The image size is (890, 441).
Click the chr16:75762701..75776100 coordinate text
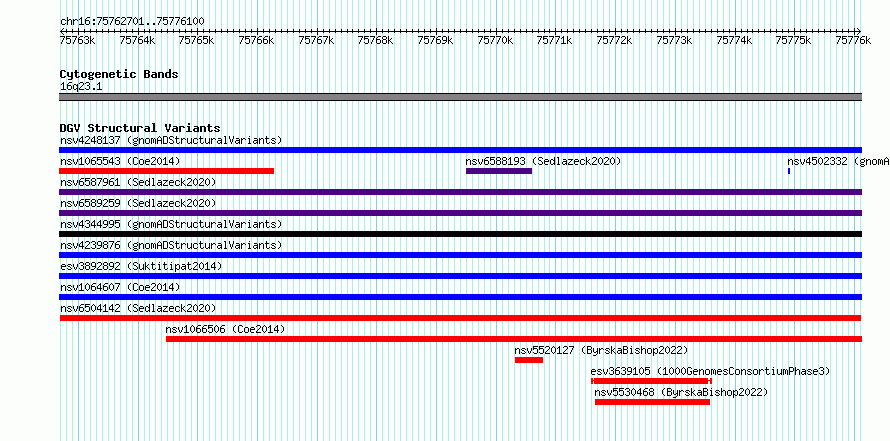point(132,22)
